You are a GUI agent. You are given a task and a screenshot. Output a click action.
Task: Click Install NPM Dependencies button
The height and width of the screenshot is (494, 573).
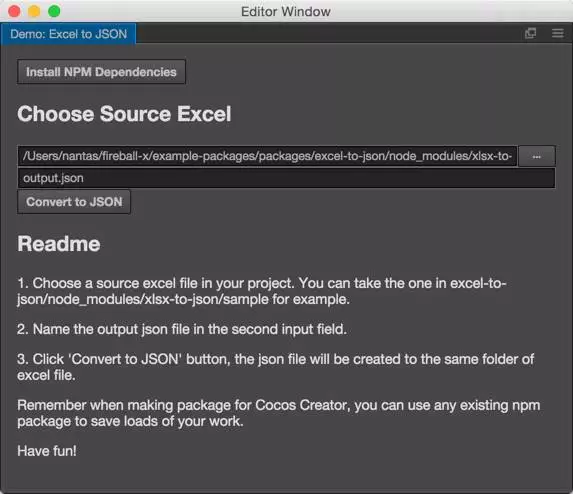click(x=101, y=72)
